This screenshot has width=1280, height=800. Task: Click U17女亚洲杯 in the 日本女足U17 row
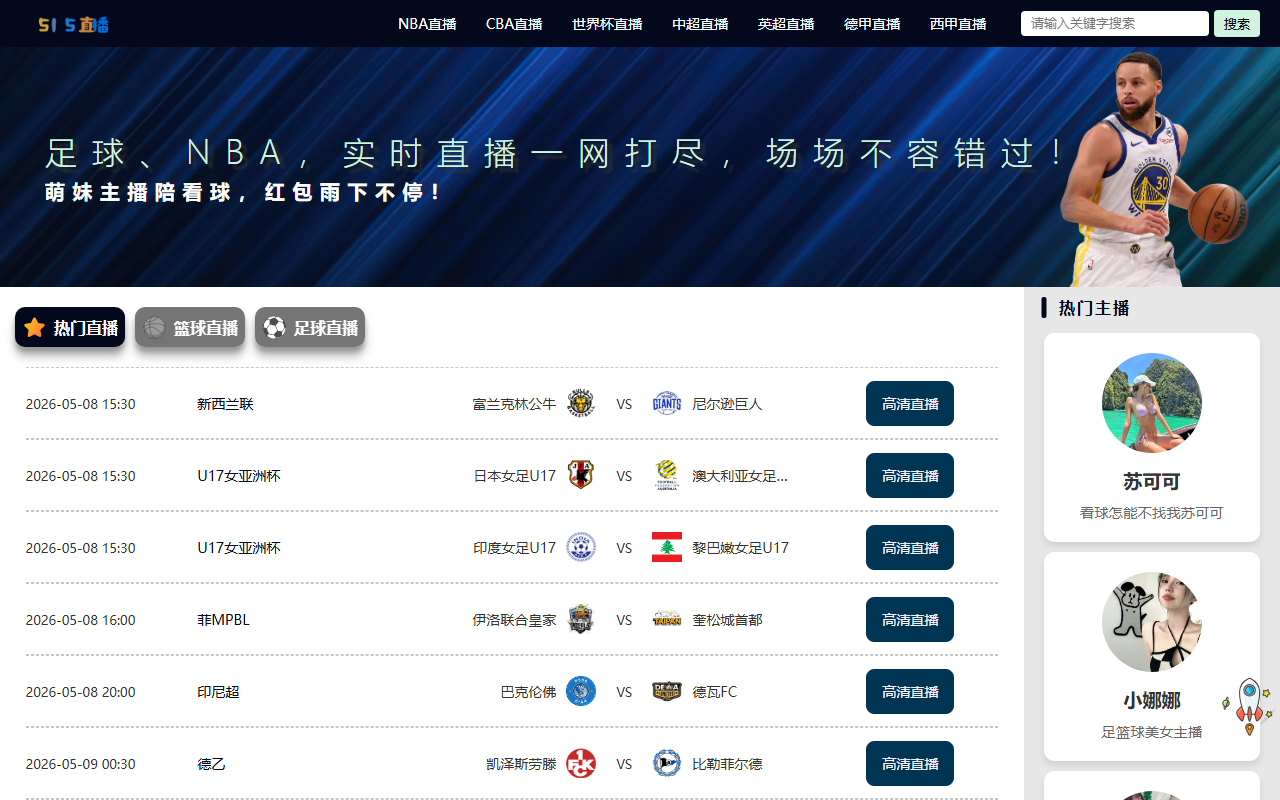(x=239, y=476)
